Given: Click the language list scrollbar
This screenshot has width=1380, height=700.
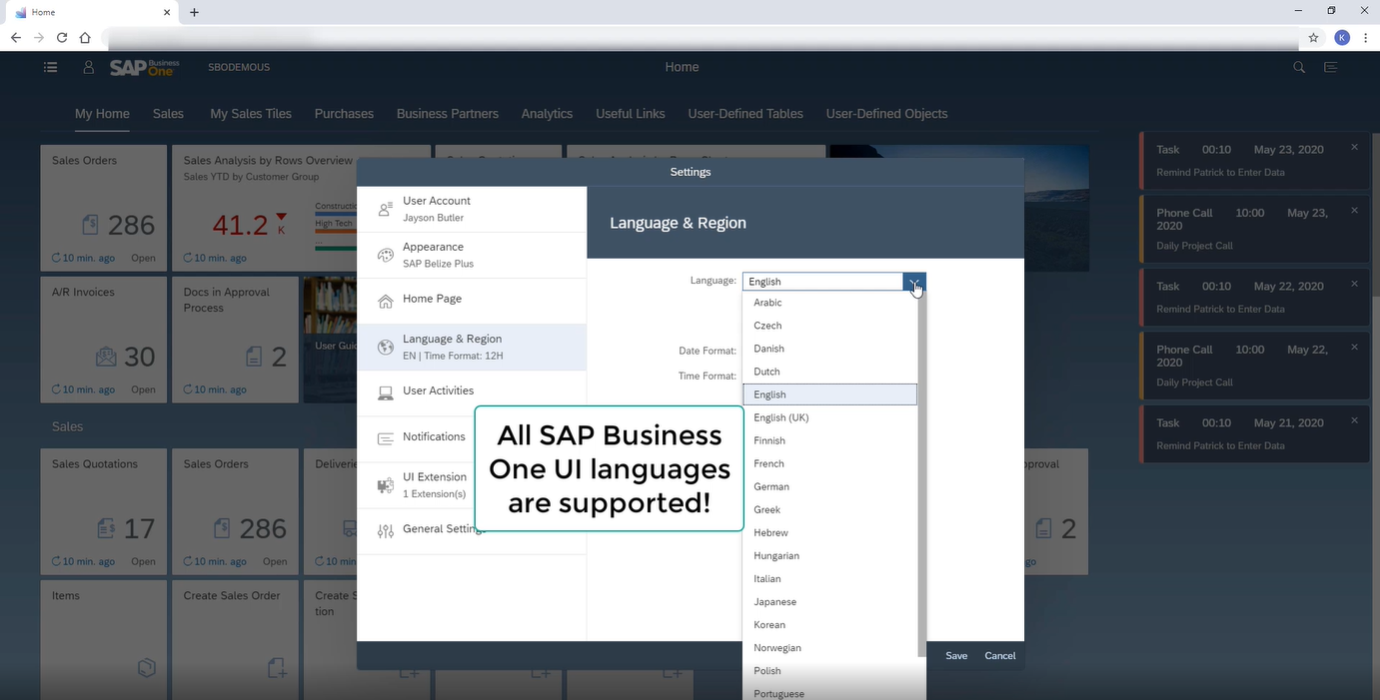Looking at the screenshot, I should pyautogui.click(x=921, y=475).
